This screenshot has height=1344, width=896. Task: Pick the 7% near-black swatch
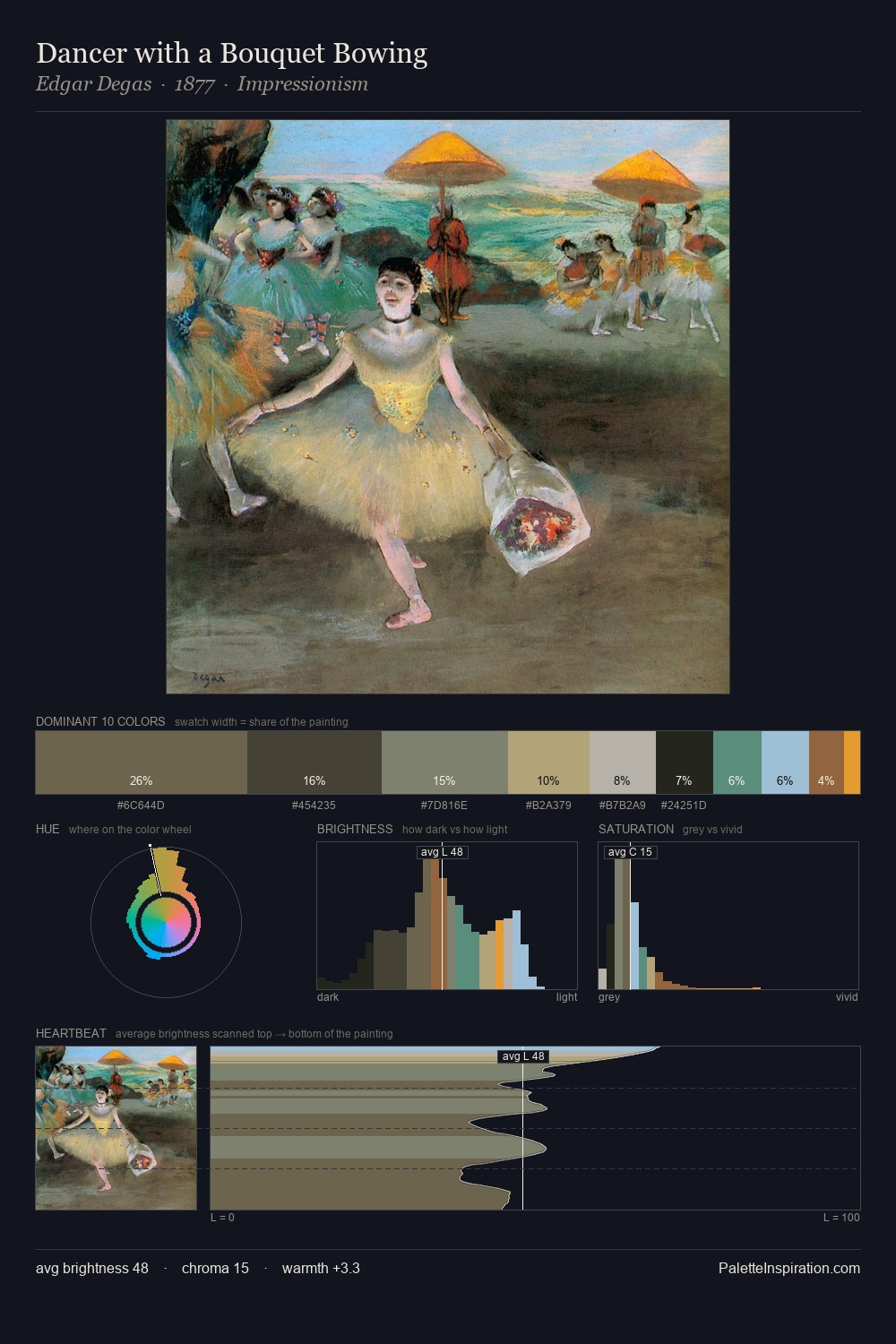[685, 762]
